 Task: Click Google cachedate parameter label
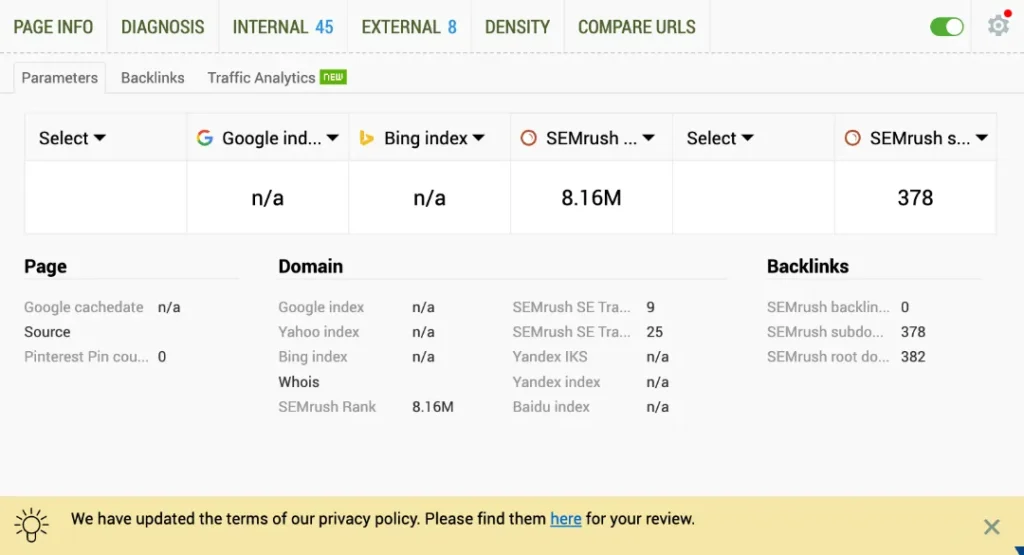(84, 307)
